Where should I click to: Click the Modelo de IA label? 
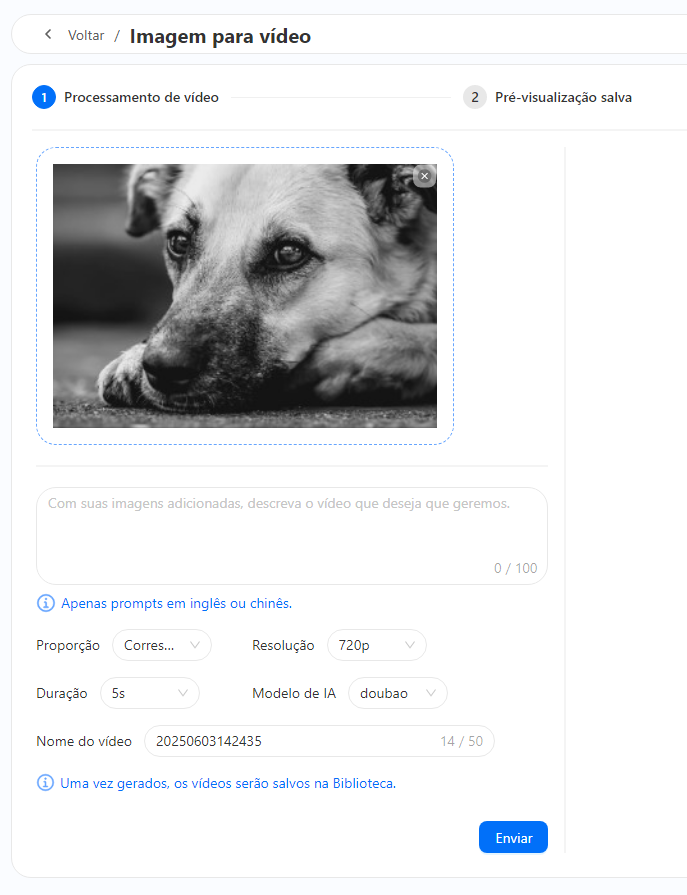294,694
